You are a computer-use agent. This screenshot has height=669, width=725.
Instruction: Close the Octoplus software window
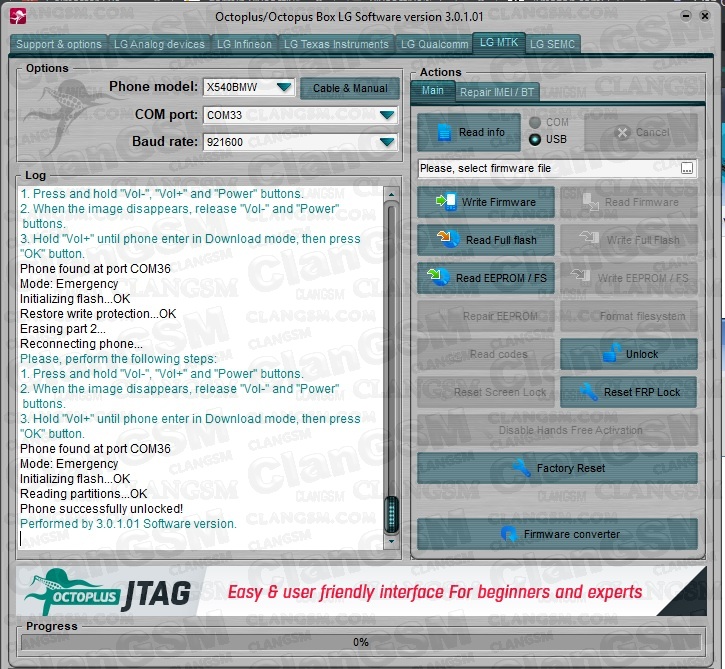click(705, 16)
